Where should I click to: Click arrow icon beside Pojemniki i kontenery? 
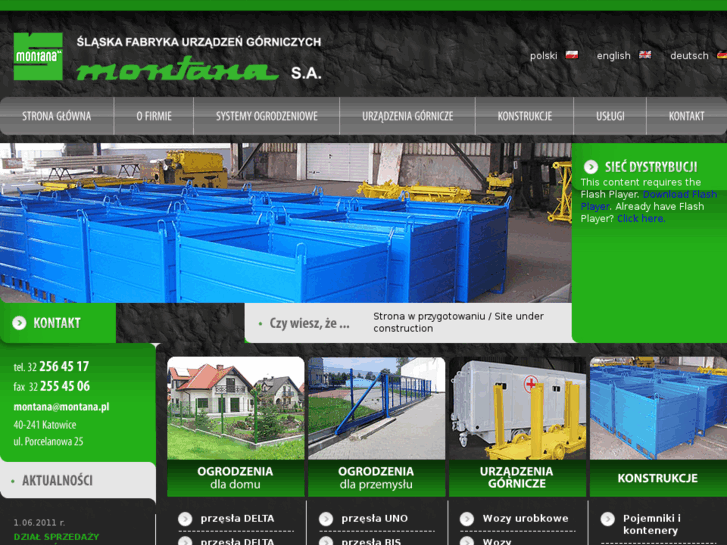[608, 519]
